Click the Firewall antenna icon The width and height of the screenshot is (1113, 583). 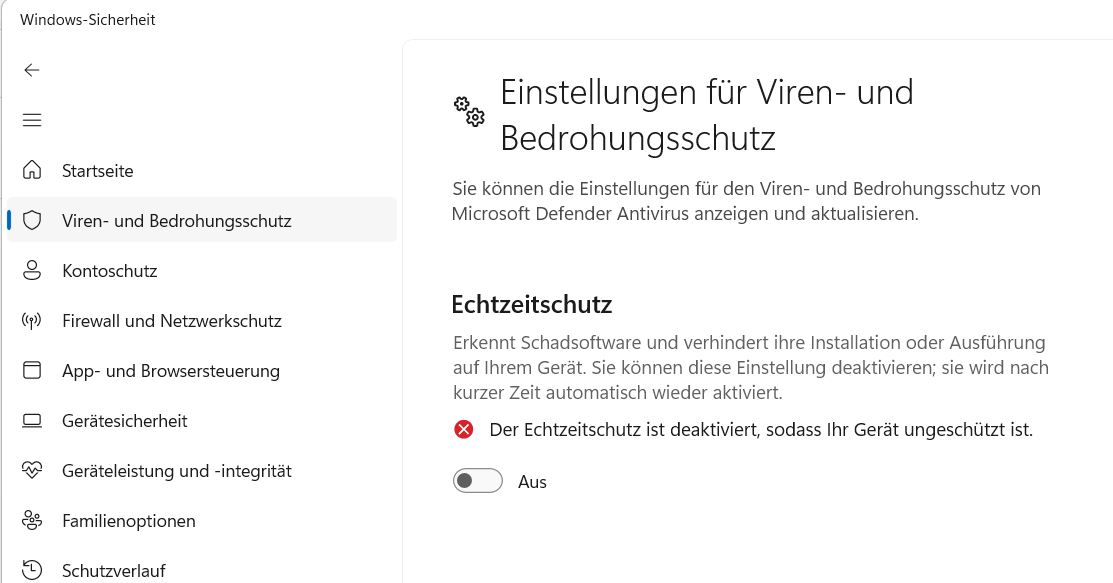[x=32, y=320]
